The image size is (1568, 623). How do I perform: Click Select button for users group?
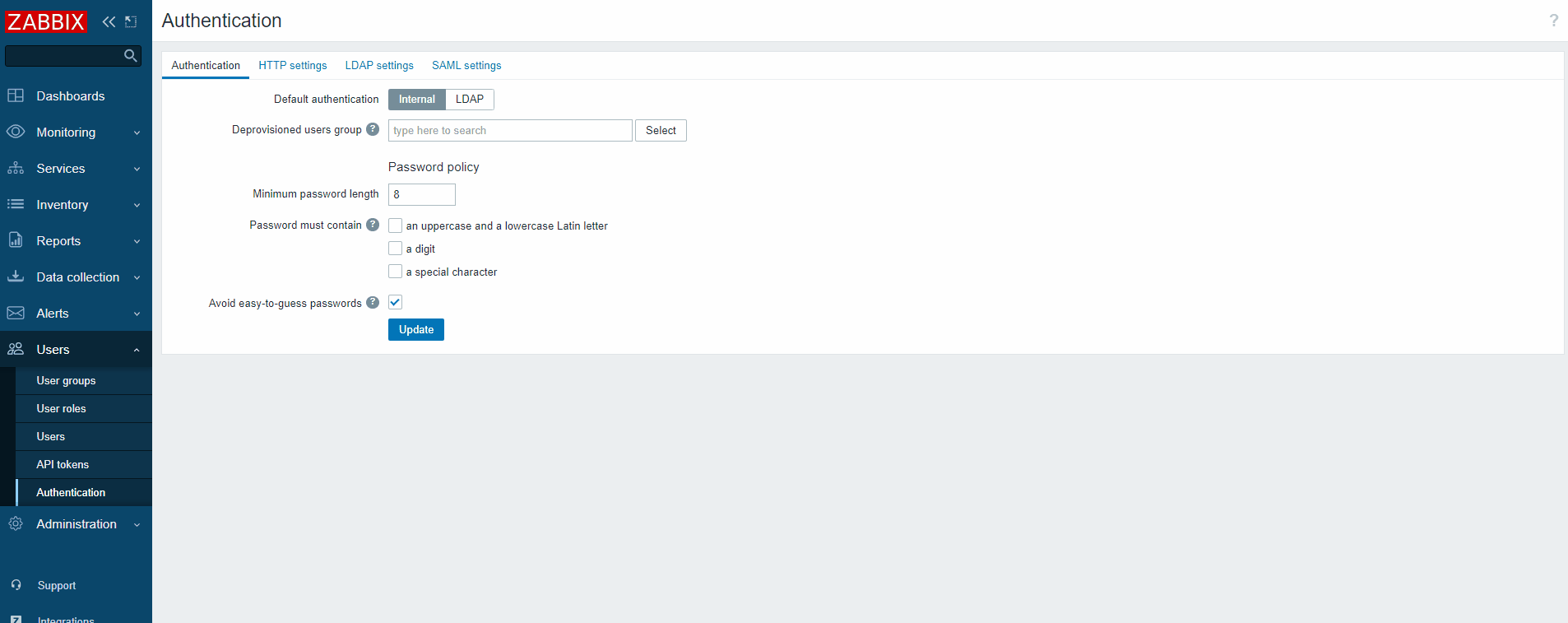click(661, 131)
